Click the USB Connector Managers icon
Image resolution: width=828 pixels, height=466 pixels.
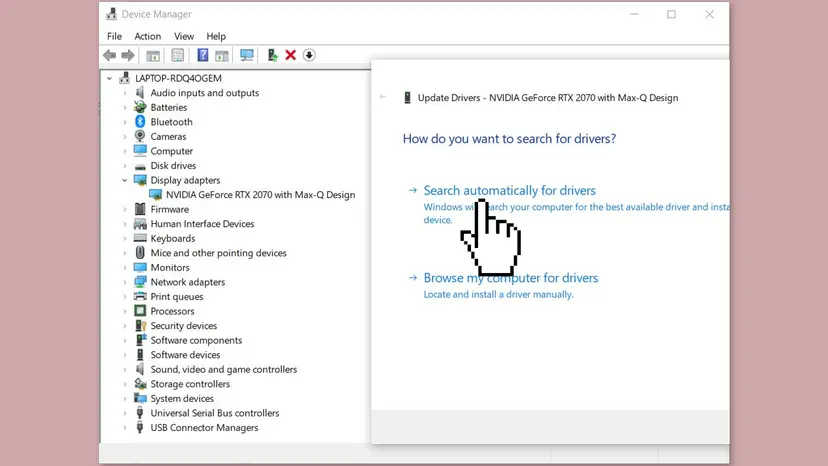point(140,427)
